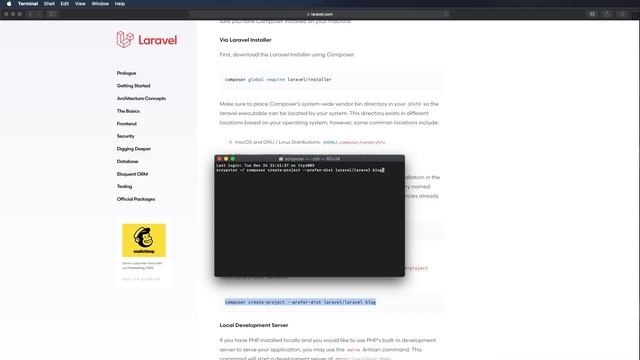This screenshot has height=360, width=640.
Task: Open the Shell menu
Action: (x=49, y=4)
